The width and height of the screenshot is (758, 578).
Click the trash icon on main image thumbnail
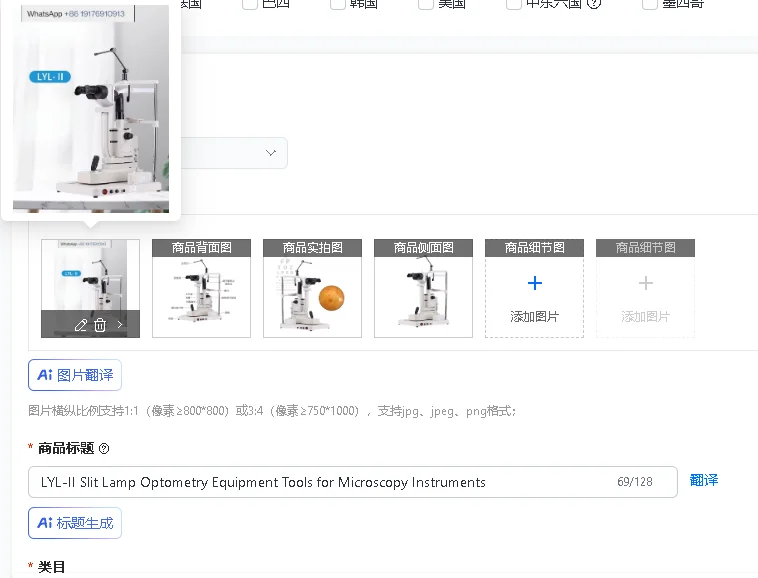click(100, 325)
